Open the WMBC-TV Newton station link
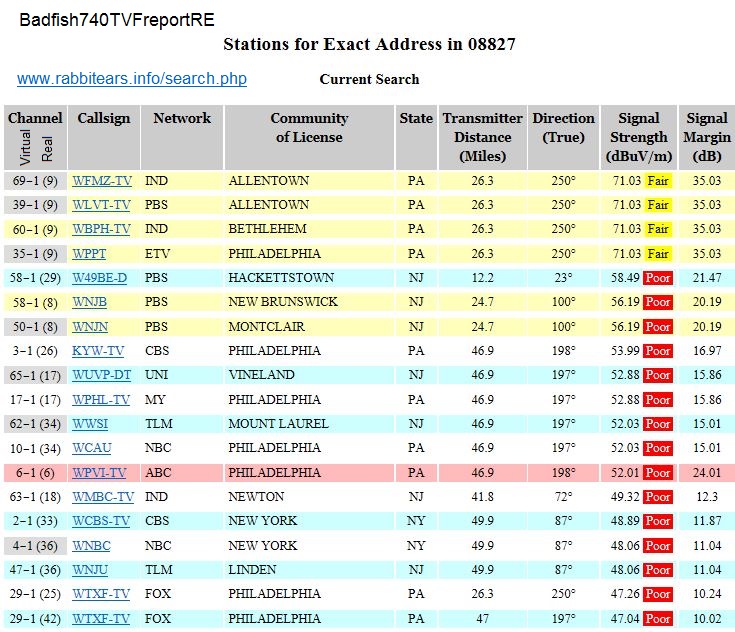 tap(102, 496)
